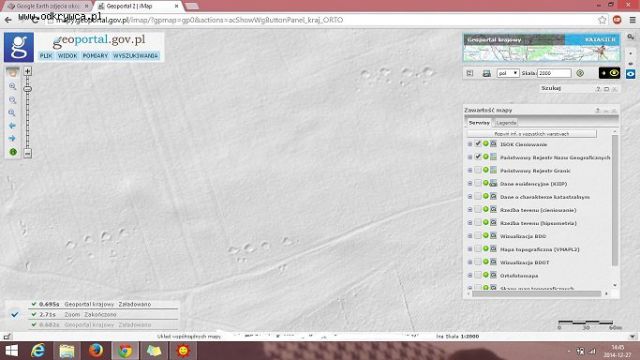Open the WYSZUKIWANIA menu
This screenshot has width=640, height=360.
pyautogui.click(x=136, y=56)
